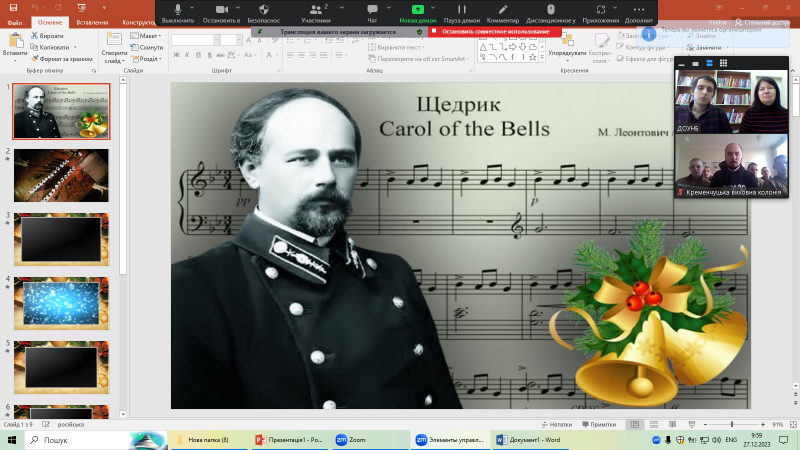Show single speaker in Zoom video panel
Viewport: 800px width, 450px height.
(695, 63)
